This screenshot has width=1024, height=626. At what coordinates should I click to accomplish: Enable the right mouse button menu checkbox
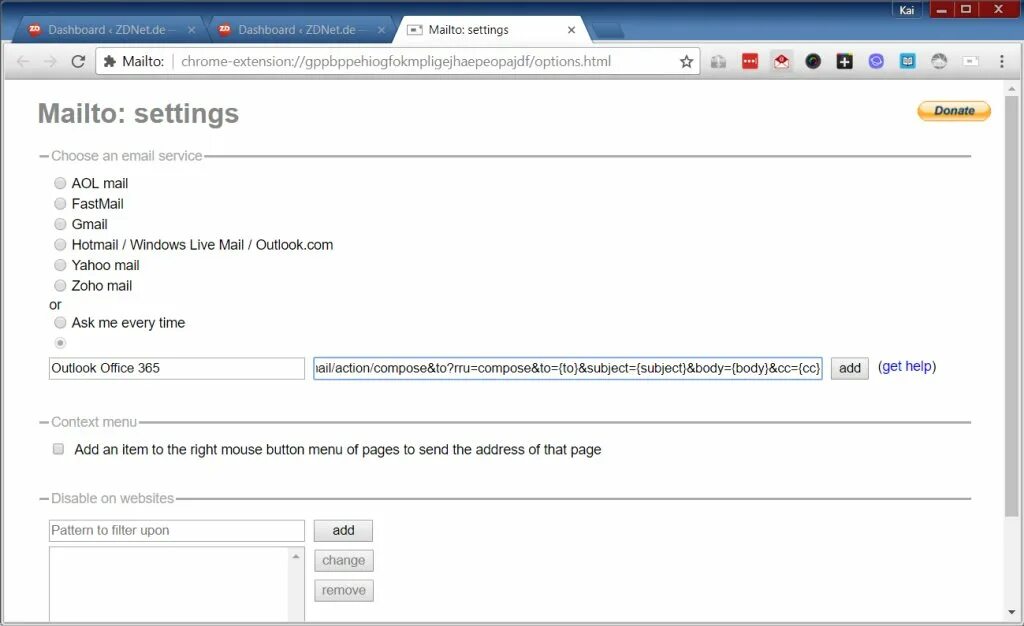click(x=58, y=449)
